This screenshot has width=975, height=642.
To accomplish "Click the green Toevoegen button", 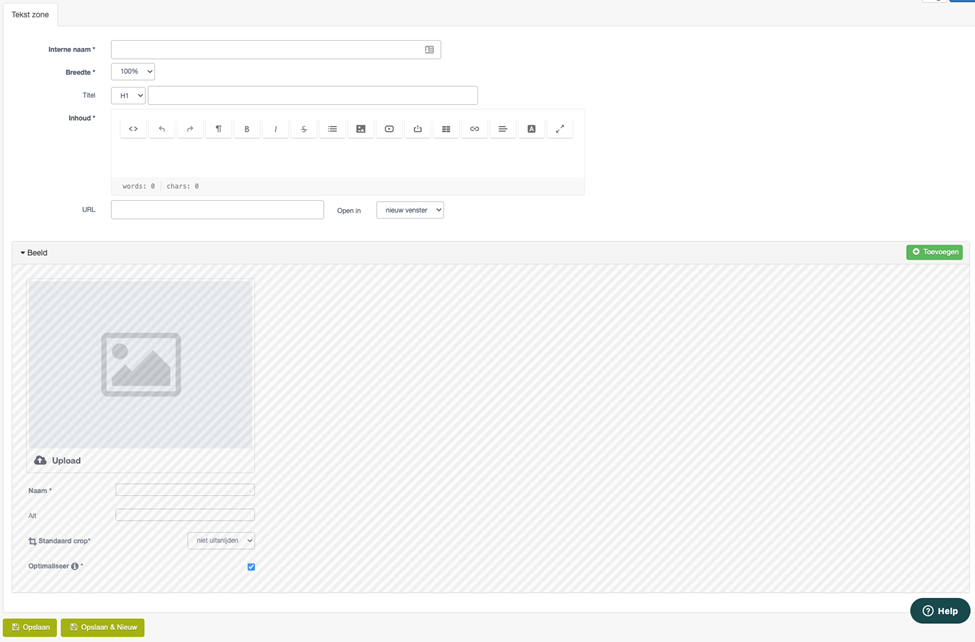I will [x=934, y=252].
